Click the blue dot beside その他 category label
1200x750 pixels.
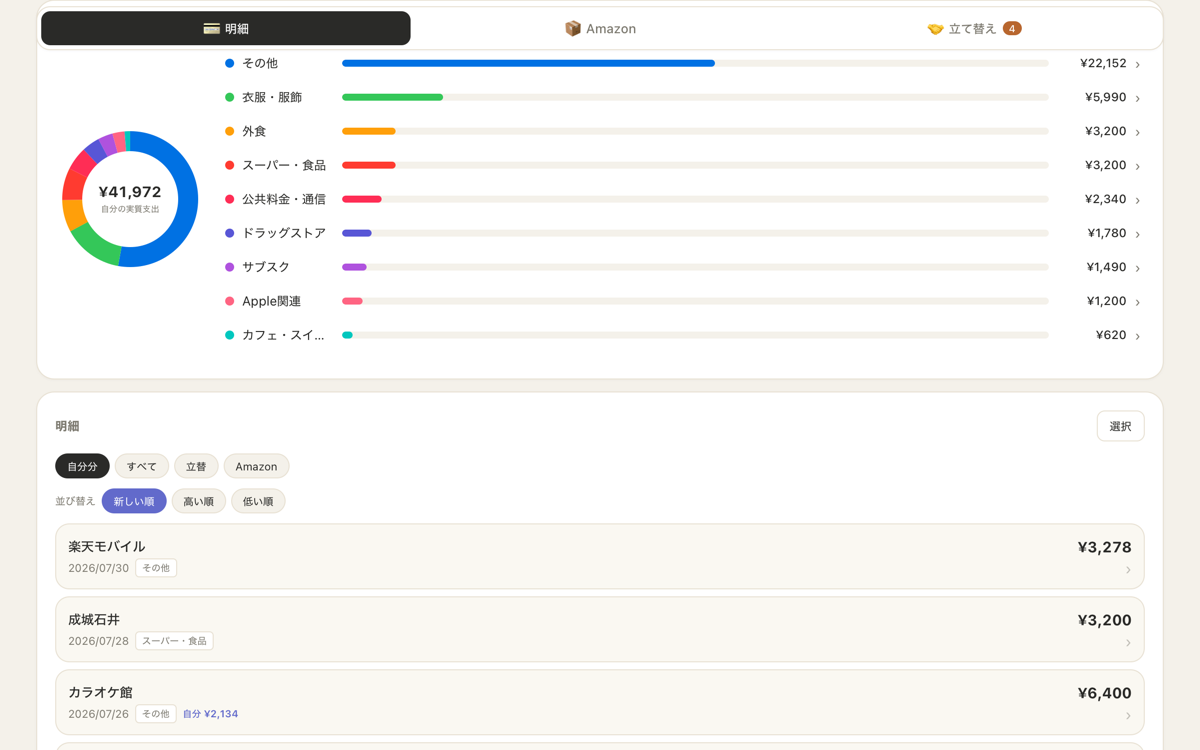[x=230, y=63]
